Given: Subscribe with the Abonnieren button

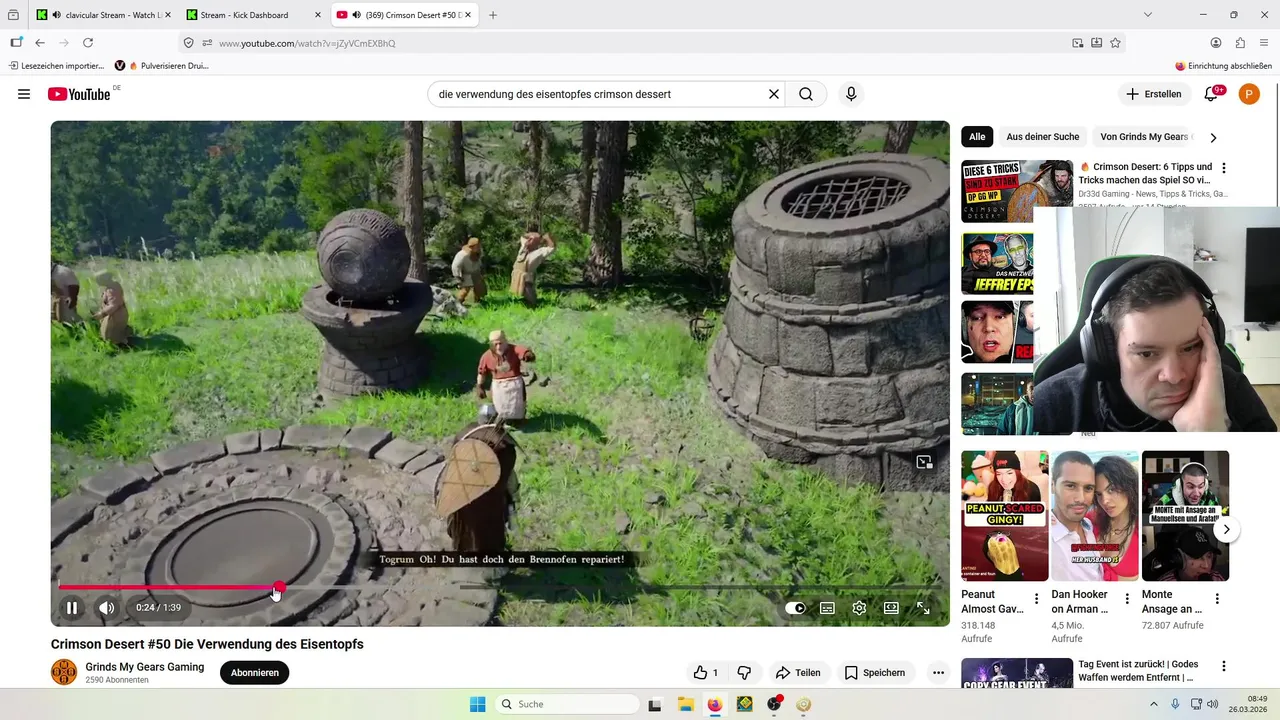Looking at the screenshot, I should point(255,673).
